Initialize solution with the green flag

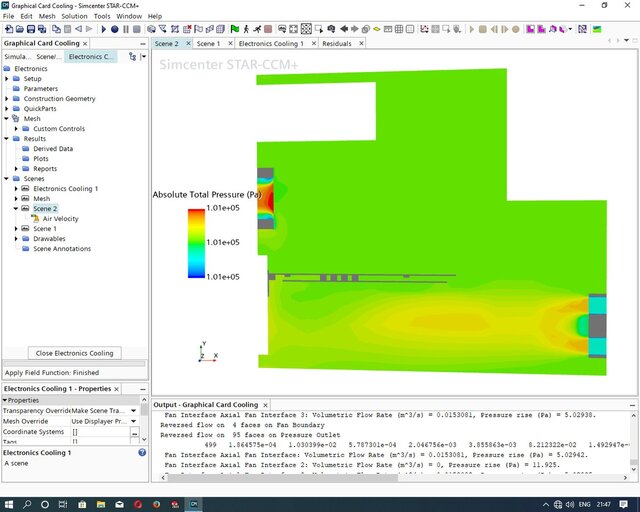[x=235, y=29]
